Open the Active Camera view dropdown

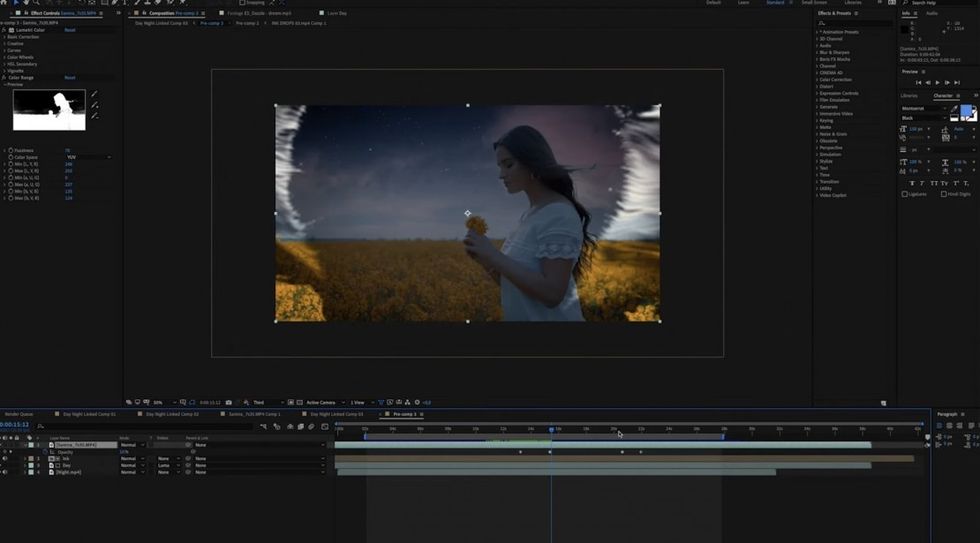click(x=325, y=402)
